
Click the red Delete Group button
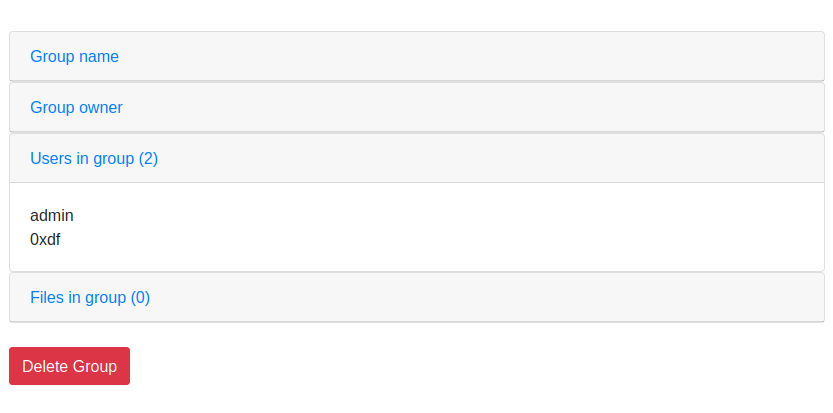tap(69, 366)
